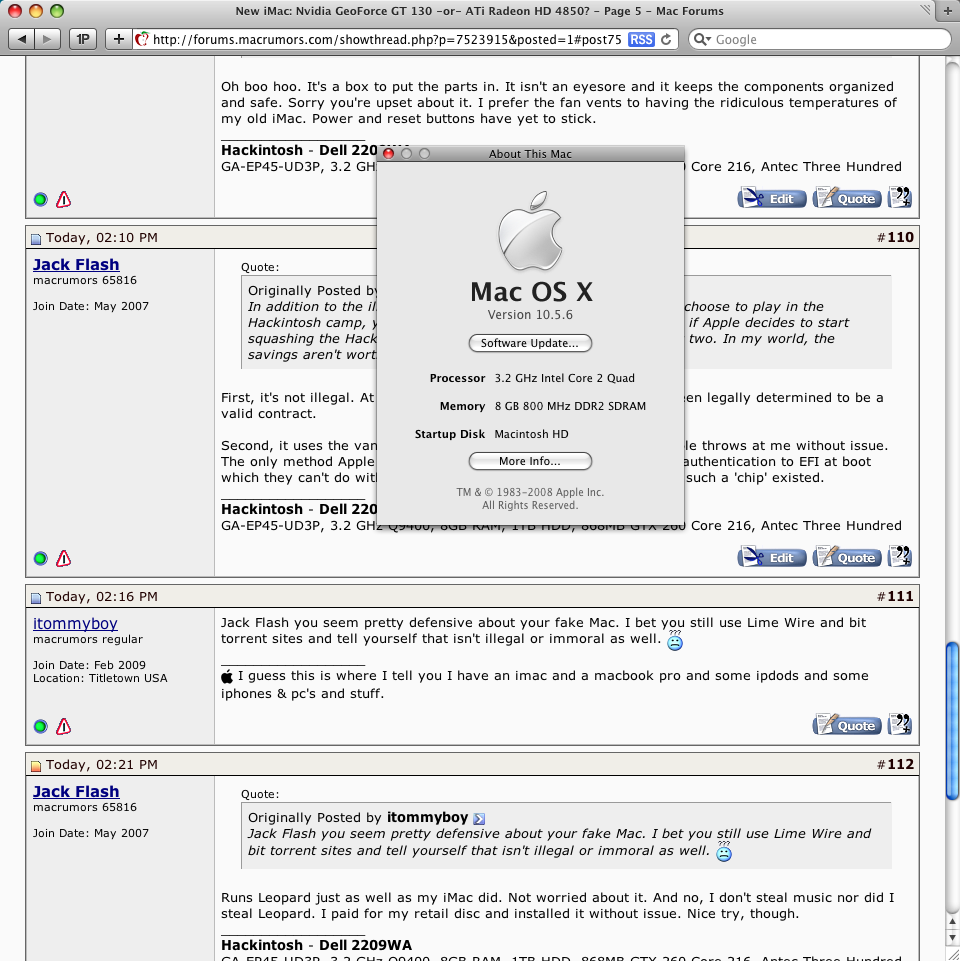Click post icon next to Today, 02:10 PM
This screenshot has width=960, height=961.
click(36, 238)
